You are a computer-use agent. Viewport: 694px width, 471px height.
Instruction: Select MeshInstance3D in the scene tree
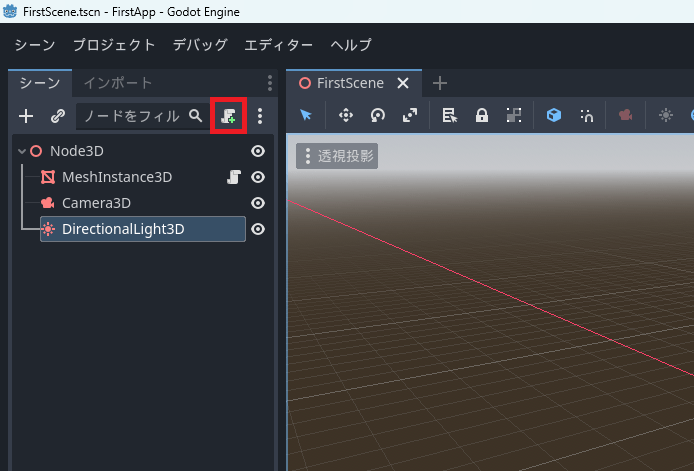[117, 177]
